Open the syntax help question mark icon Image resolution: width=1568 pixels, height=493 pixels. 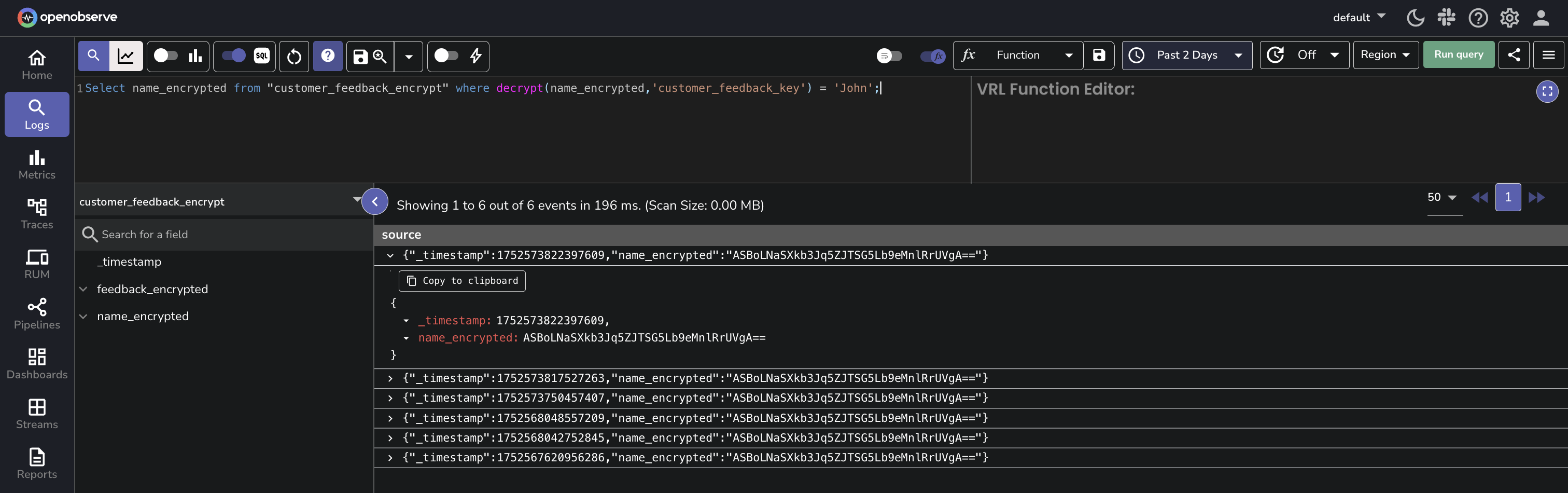point(327,56)
